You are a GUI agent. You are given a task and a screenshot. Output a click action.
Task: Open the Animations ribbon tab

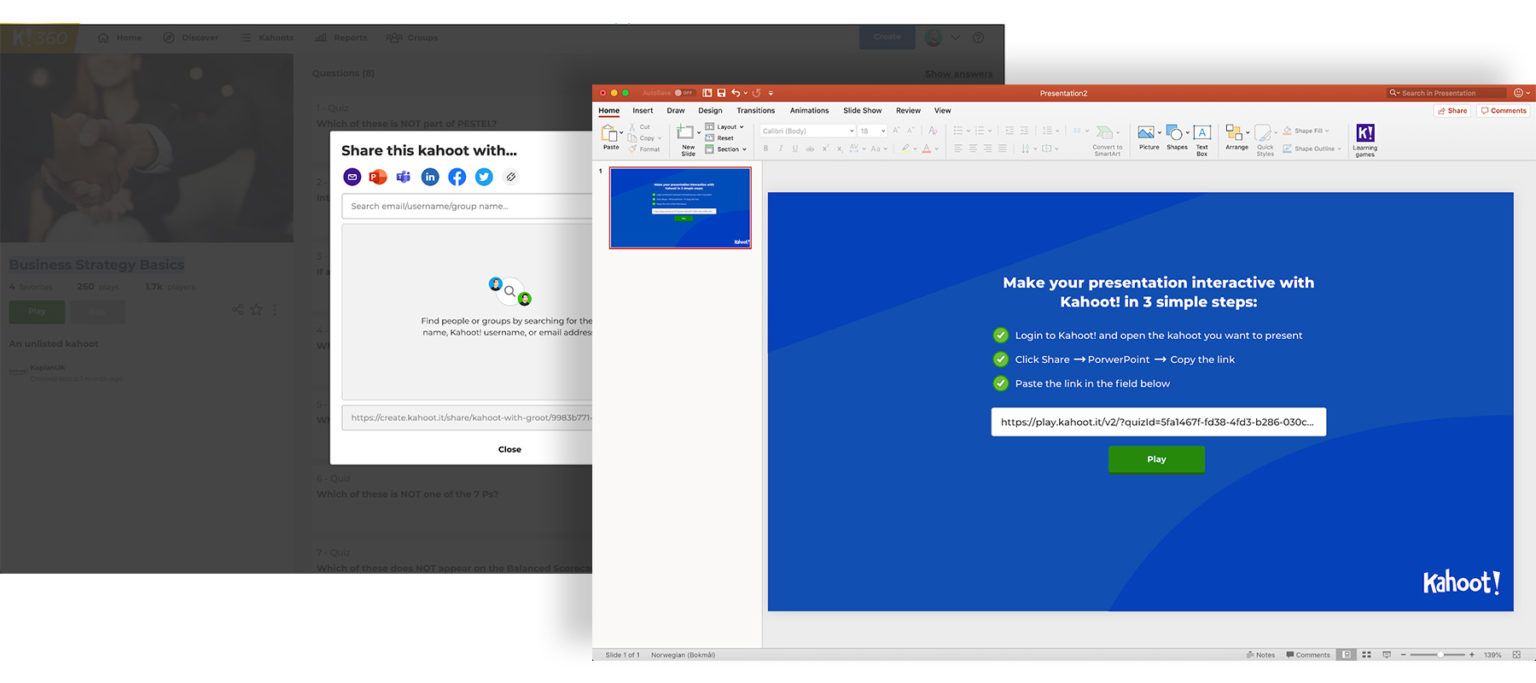tap(809, 110)
